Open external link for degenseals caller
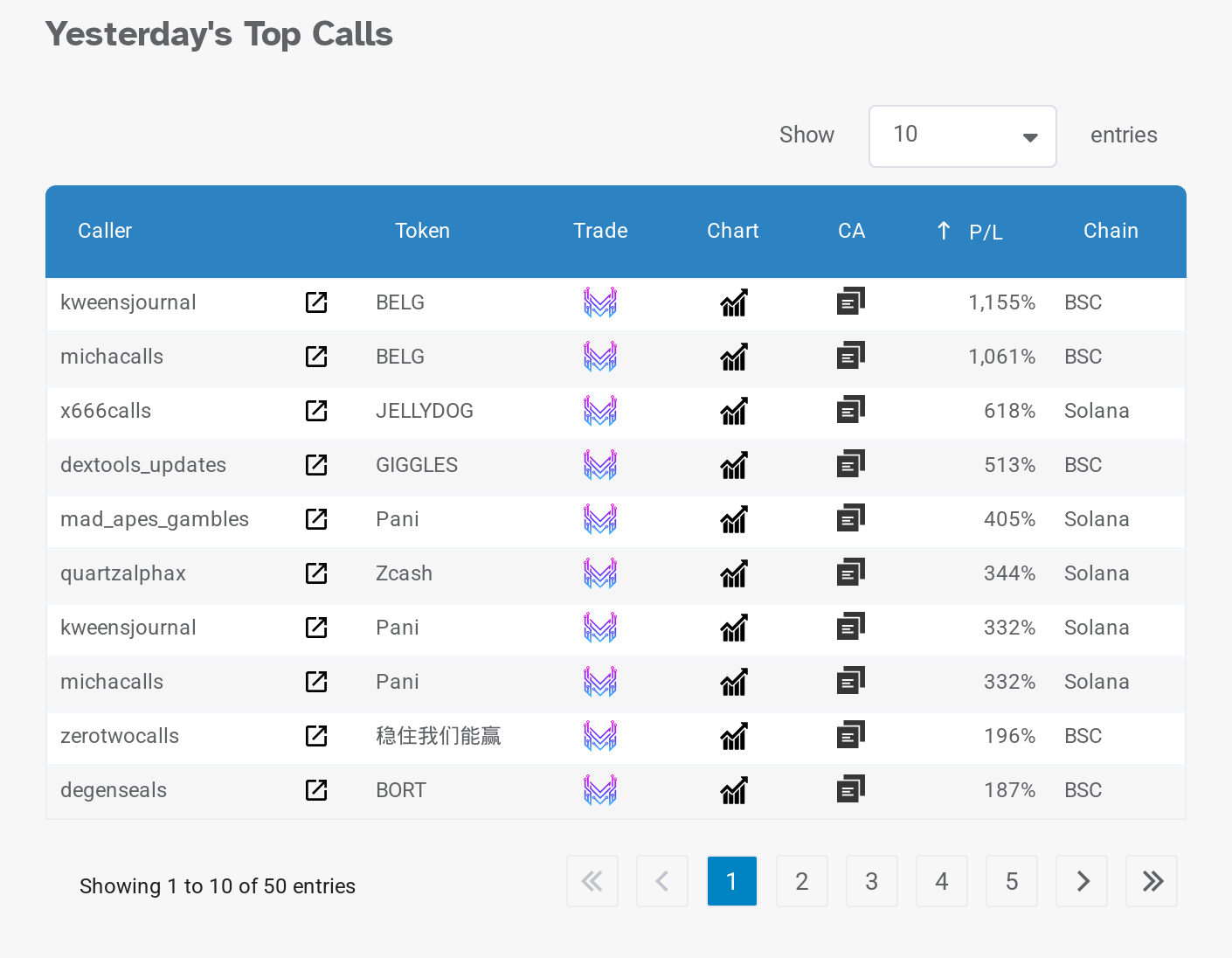Image resolution: width=1232 pixels, height=958 pixels. pyautogui.click(x=316, y=790)
